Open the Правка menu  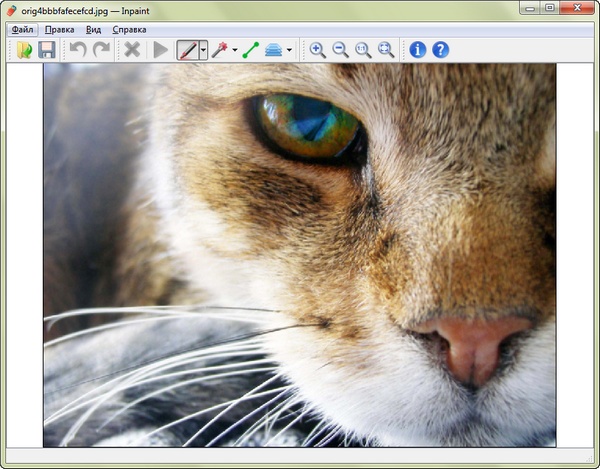click(59, 30)
